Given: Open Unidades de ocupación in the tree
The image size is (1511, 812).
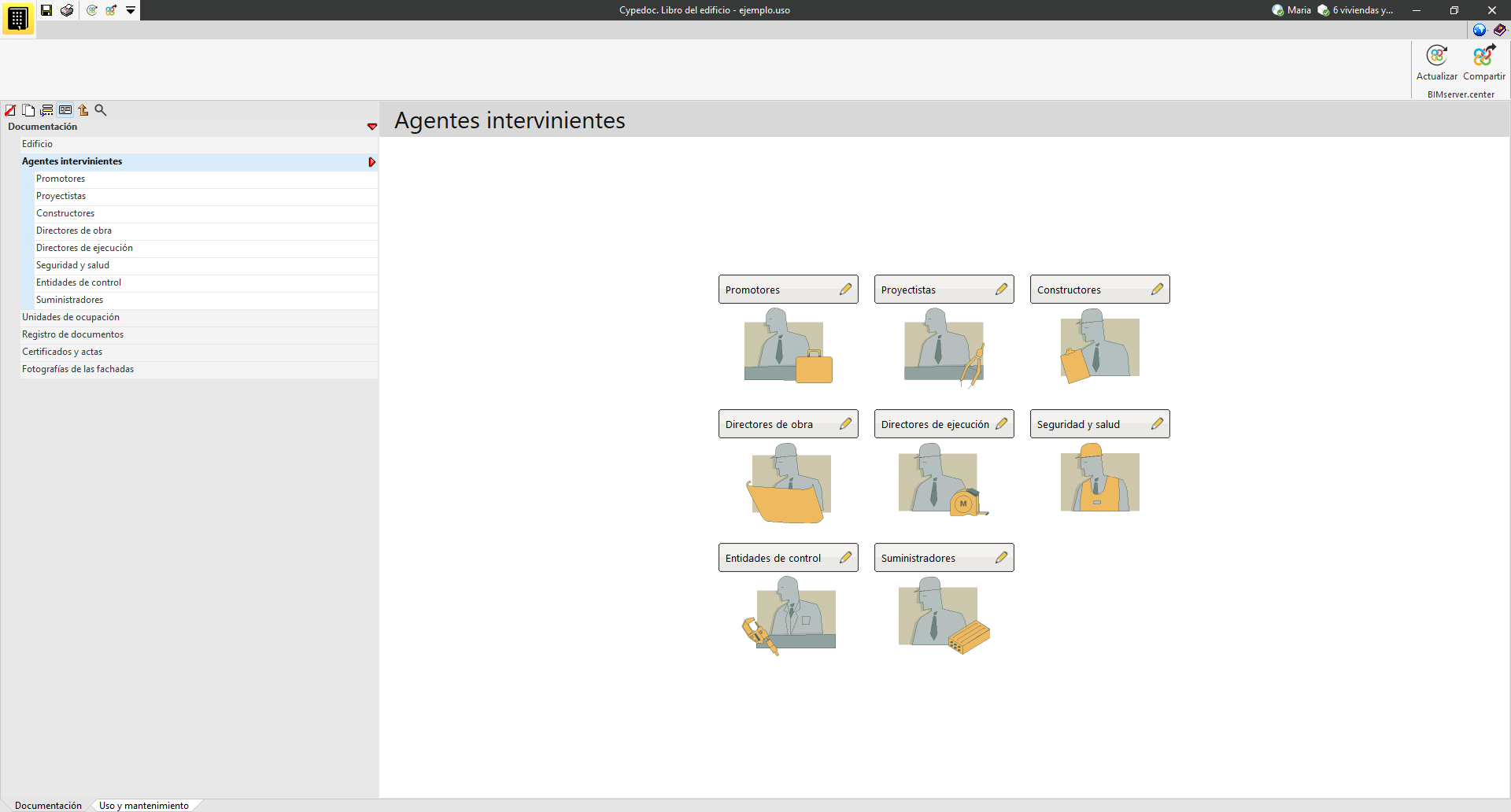Looking at the screenshot, I should point(199,317).
